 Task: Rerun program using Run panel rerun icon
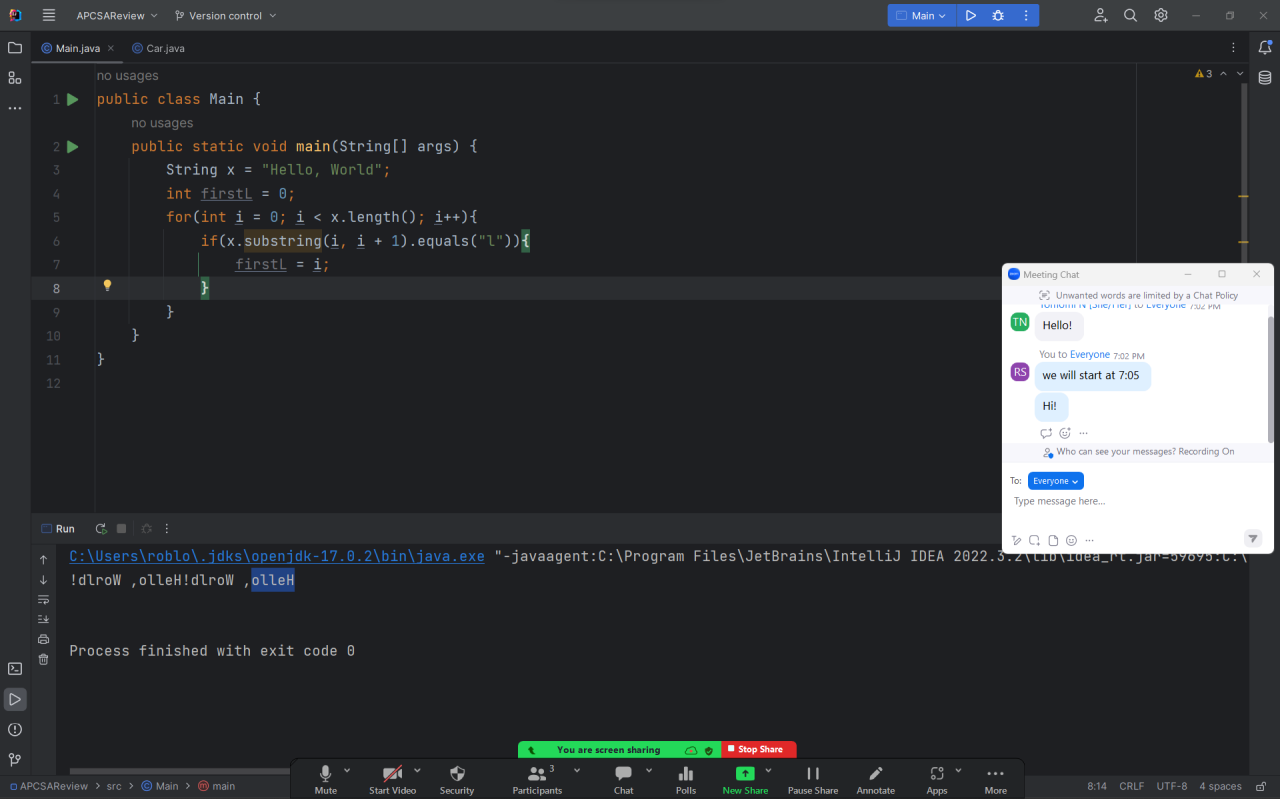pos(101,529)
